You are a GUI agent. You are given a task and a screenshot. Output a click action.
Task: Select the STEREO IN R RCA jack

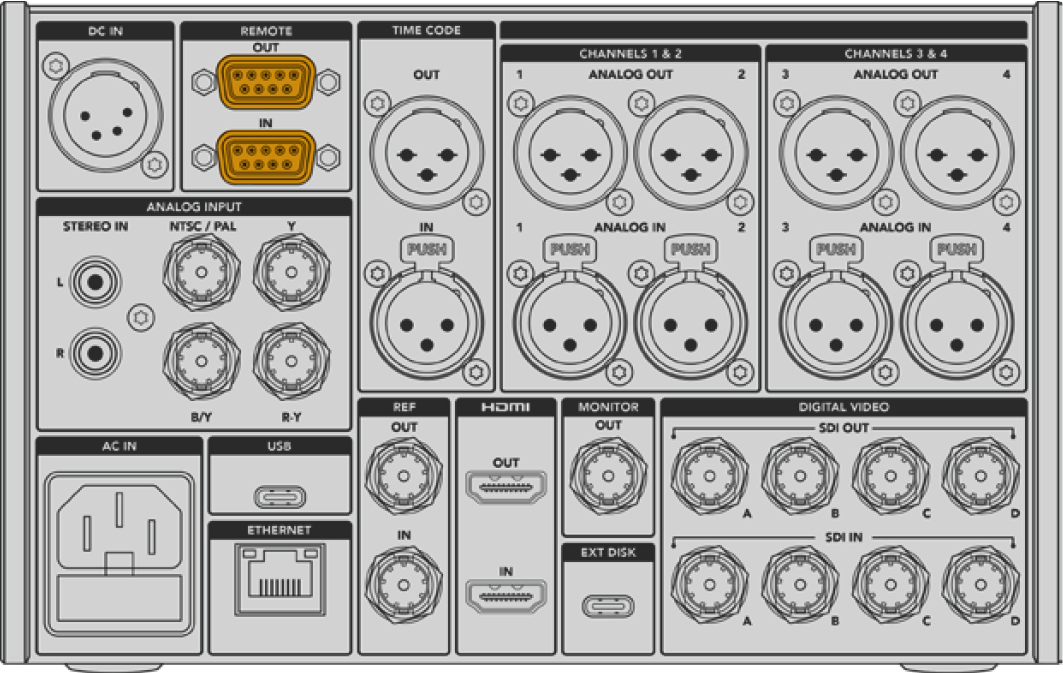(95, 352)
